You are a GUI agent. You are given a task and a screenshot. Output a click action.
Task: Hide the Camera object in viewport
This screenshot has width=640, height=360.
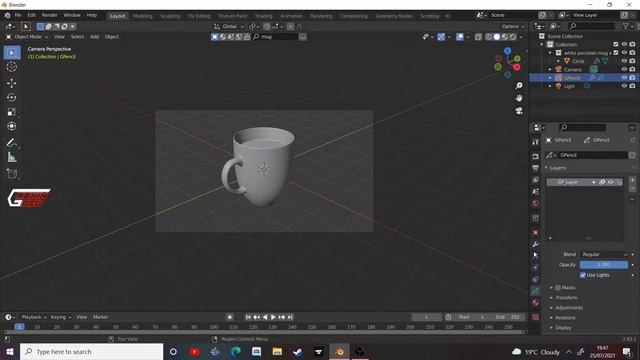tap(624, 69)
